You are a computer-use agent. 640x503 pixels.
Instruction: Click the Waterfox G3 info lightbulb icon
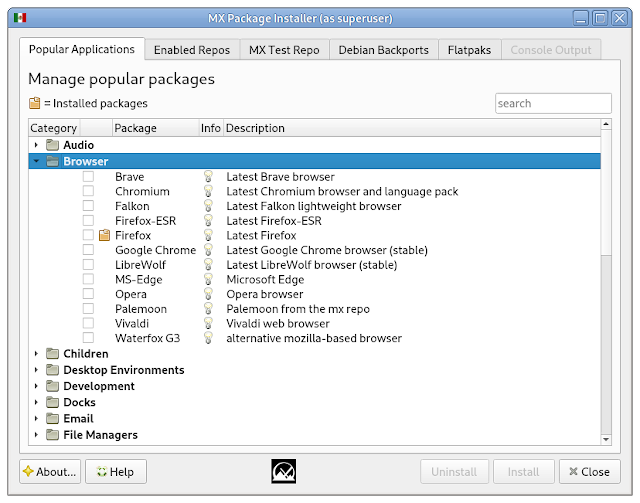point(208,338)
